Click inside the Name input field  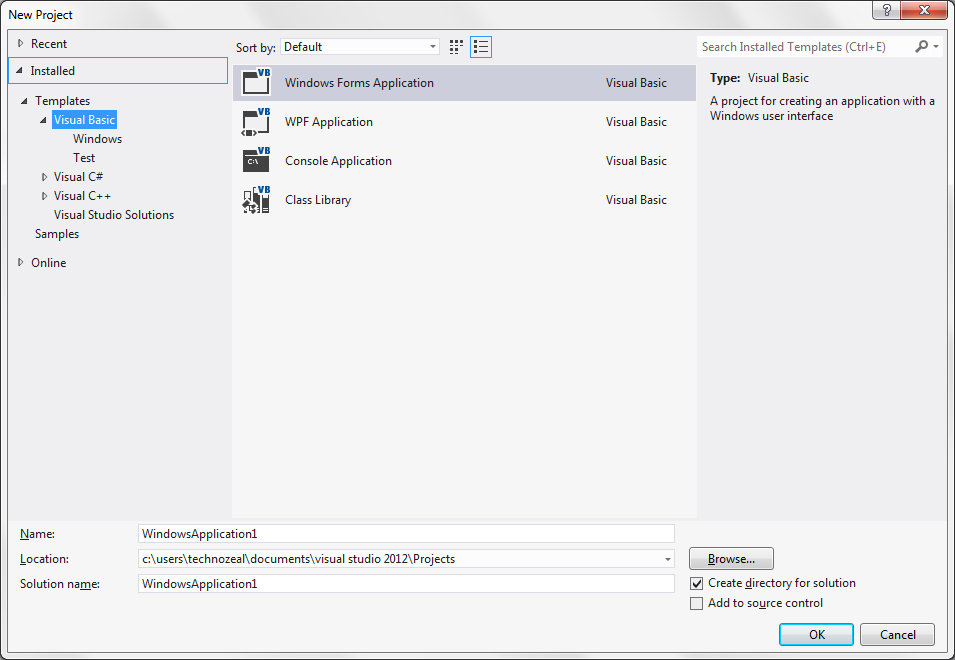click(400, 533)
